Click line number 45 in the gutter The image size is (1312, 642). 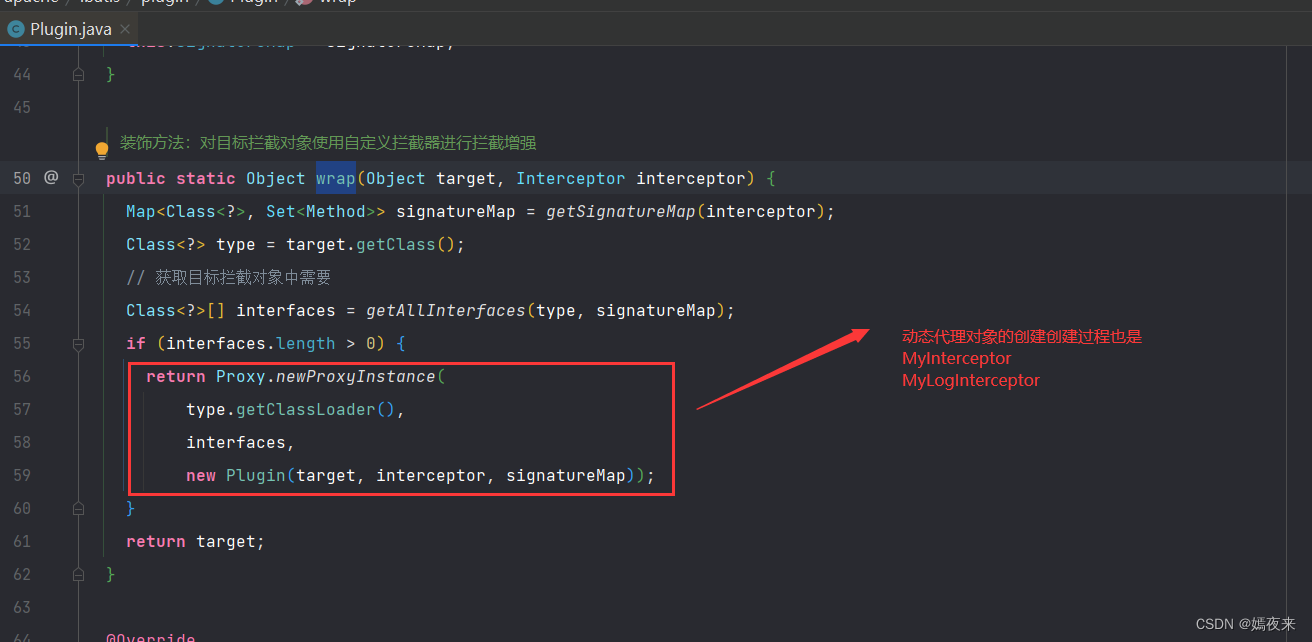(x=22, y=107)
